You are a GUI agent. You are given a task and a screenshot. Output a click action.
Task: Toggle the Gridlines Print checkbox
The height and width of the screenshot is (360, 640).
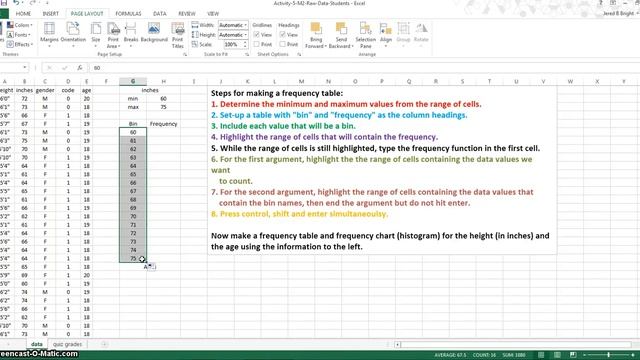[256, 44]
